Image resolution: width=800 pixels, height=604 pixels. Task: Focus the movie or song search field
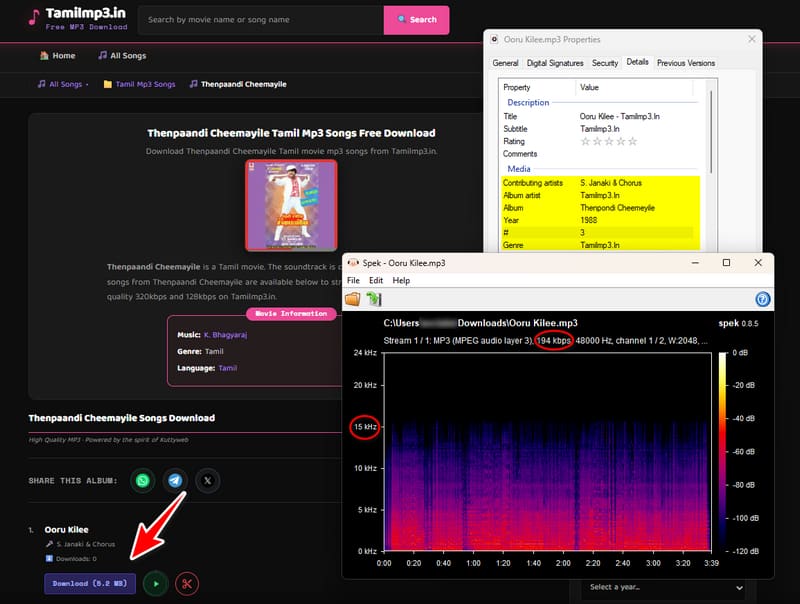click(261, 20)
